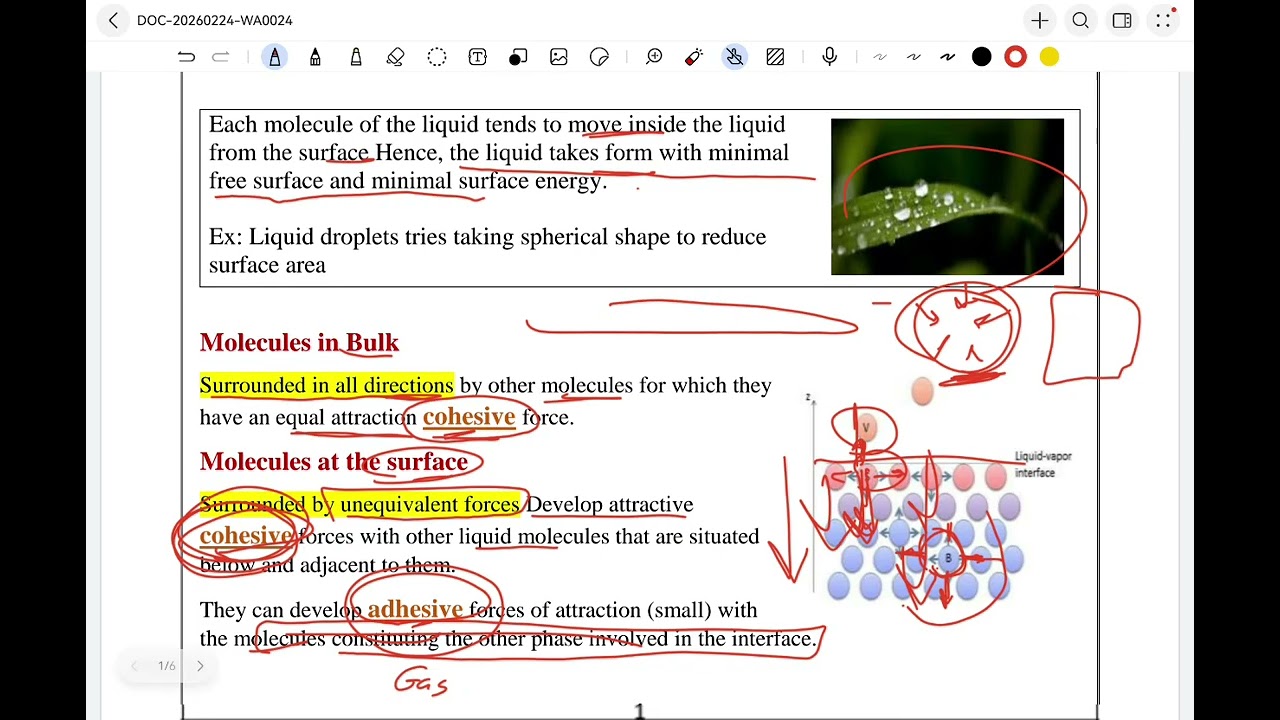1280x720 pixels.
Task: Choose the medium stroke width
Action: (914, 57)
